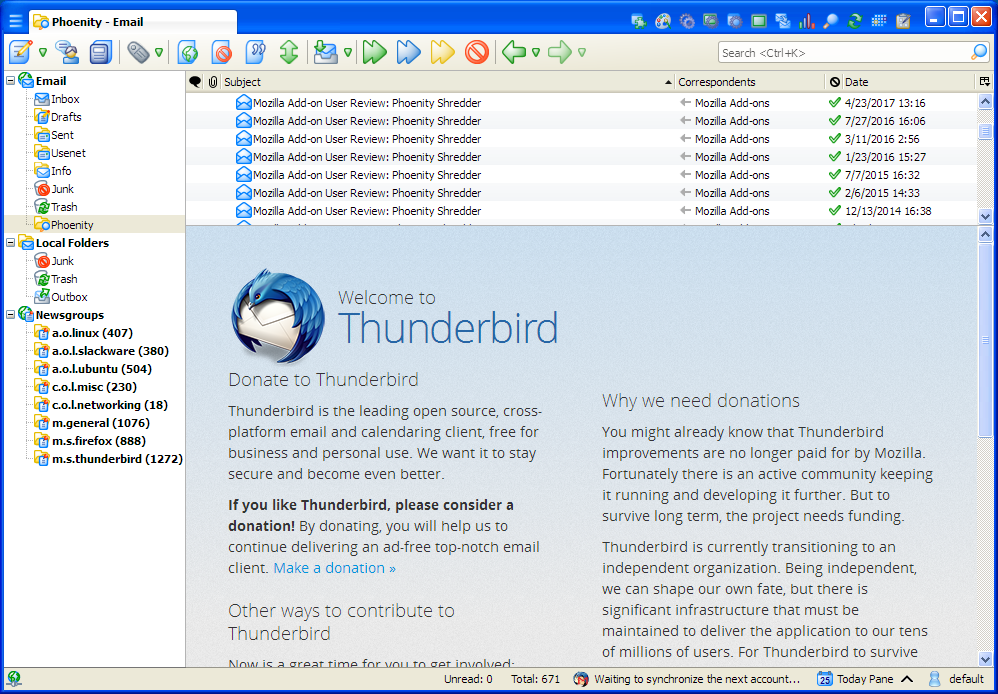Image resolution: width=998 pixels, height=694 pixels.
Task: Go forward with the green right arrow
Action: click(559, 52)
